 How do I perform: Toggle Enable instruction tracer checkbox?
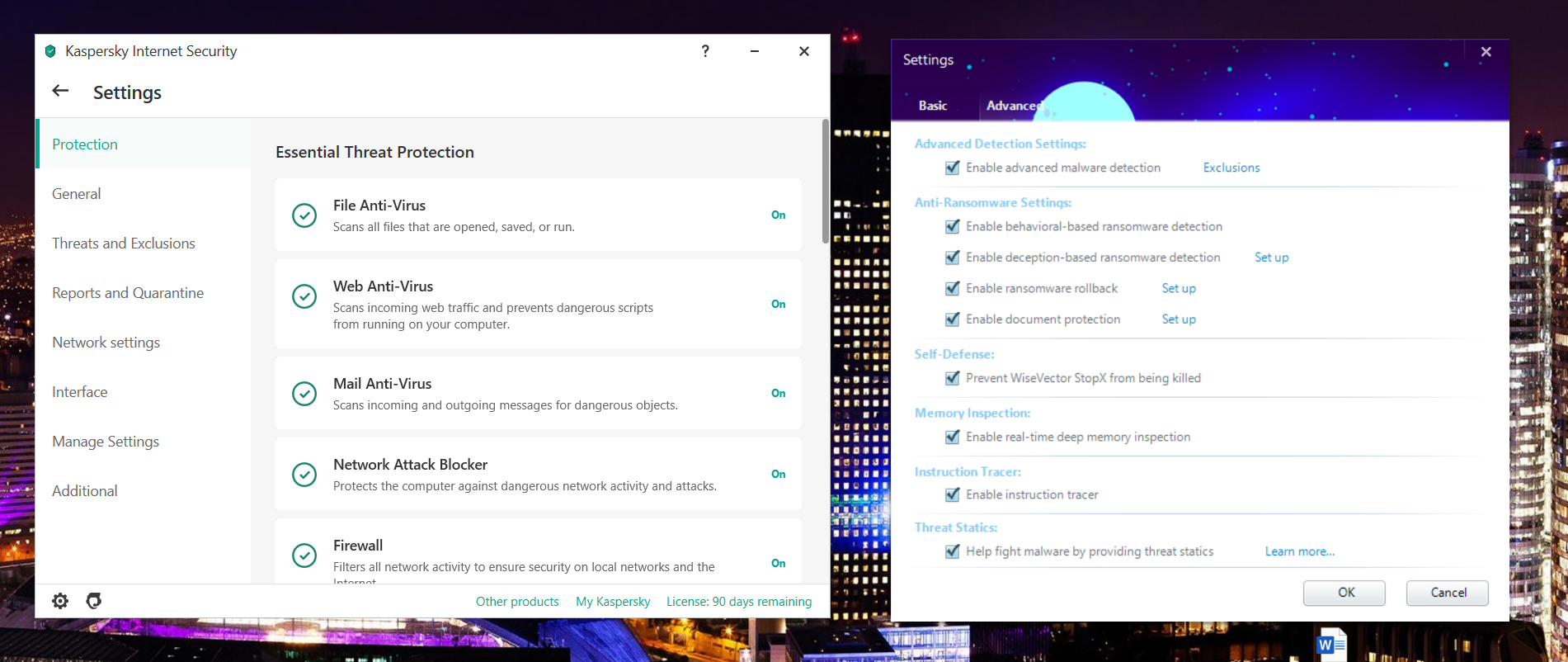coord(953,494)
